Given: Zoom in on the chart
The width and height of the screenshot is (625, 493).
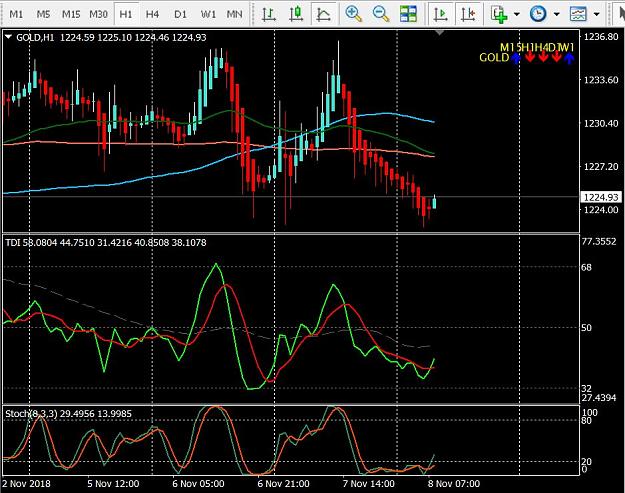Looking at the screenshot, I should pos(354,14).
